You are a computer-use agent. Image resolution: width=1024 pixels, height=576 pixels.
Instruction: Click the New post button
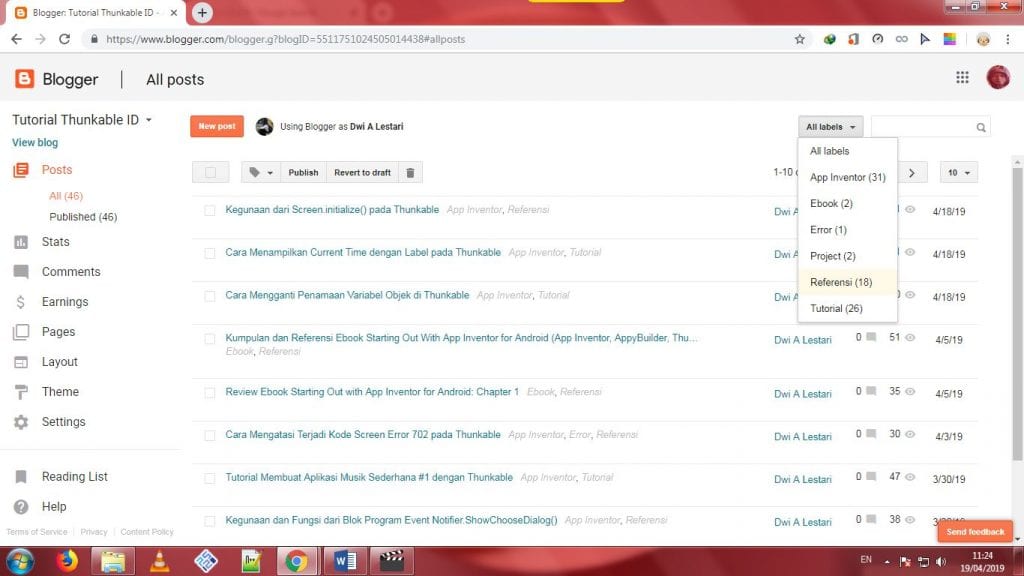[x=217, y=126]
